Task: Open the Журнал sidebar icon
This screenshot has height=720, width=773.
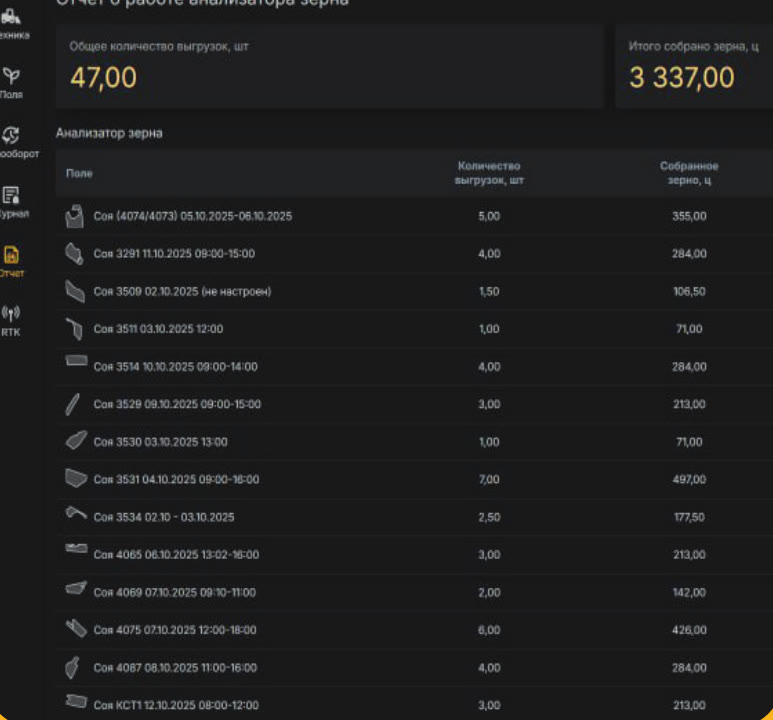Action: [x=11, y=195]
